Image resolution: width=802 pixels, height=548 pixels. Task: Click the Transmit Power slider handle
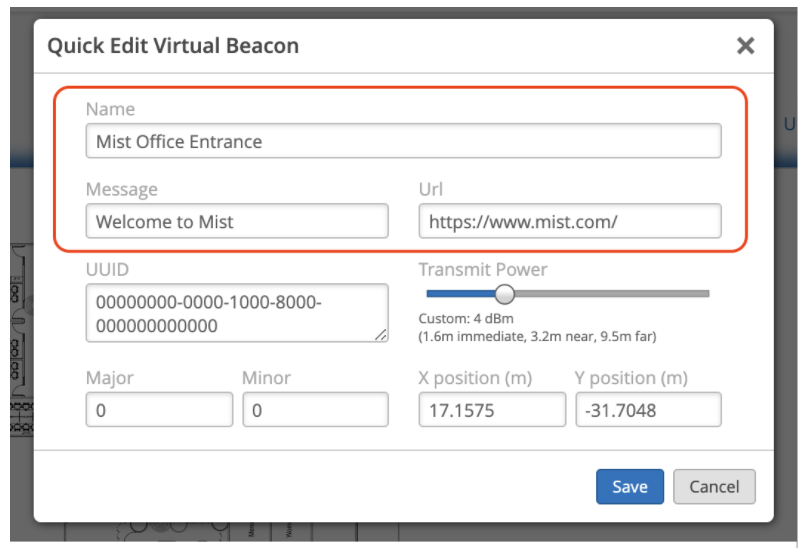(505, 294)
